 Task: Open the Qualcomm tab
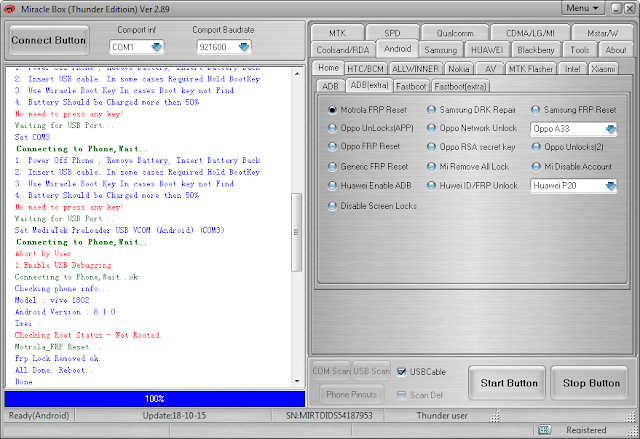455,33
